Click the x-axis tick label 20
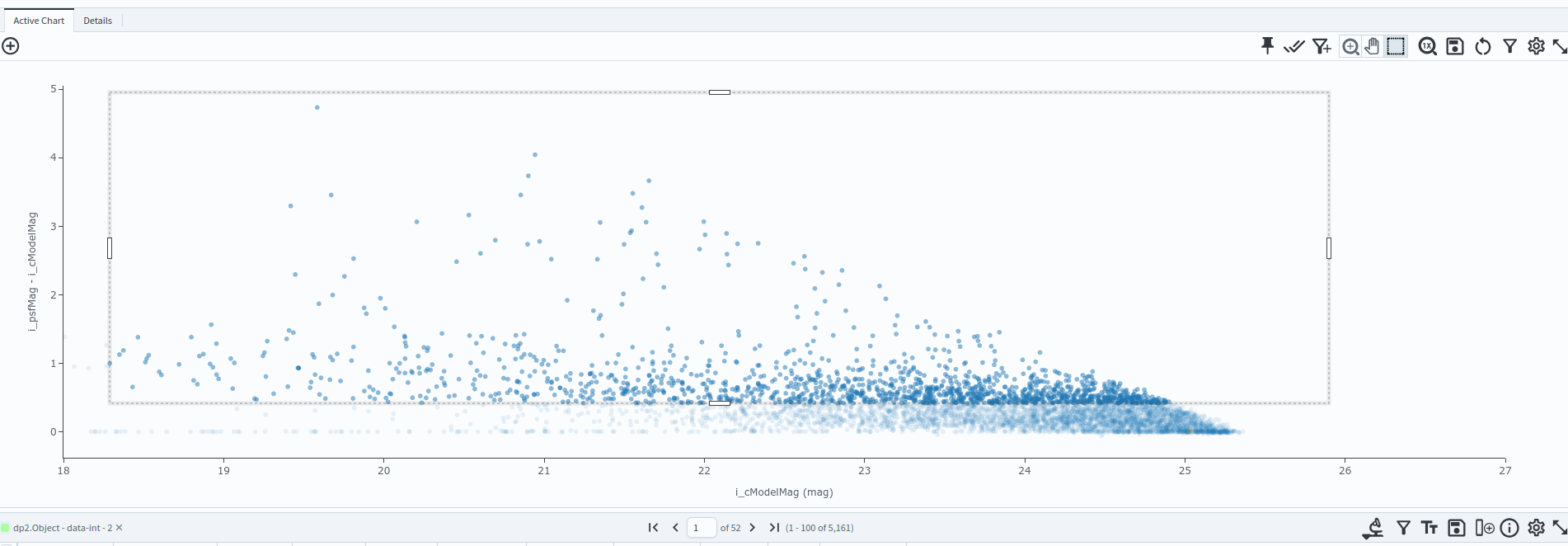This screenshot has width=1568, height=546. tap(384, 471)
